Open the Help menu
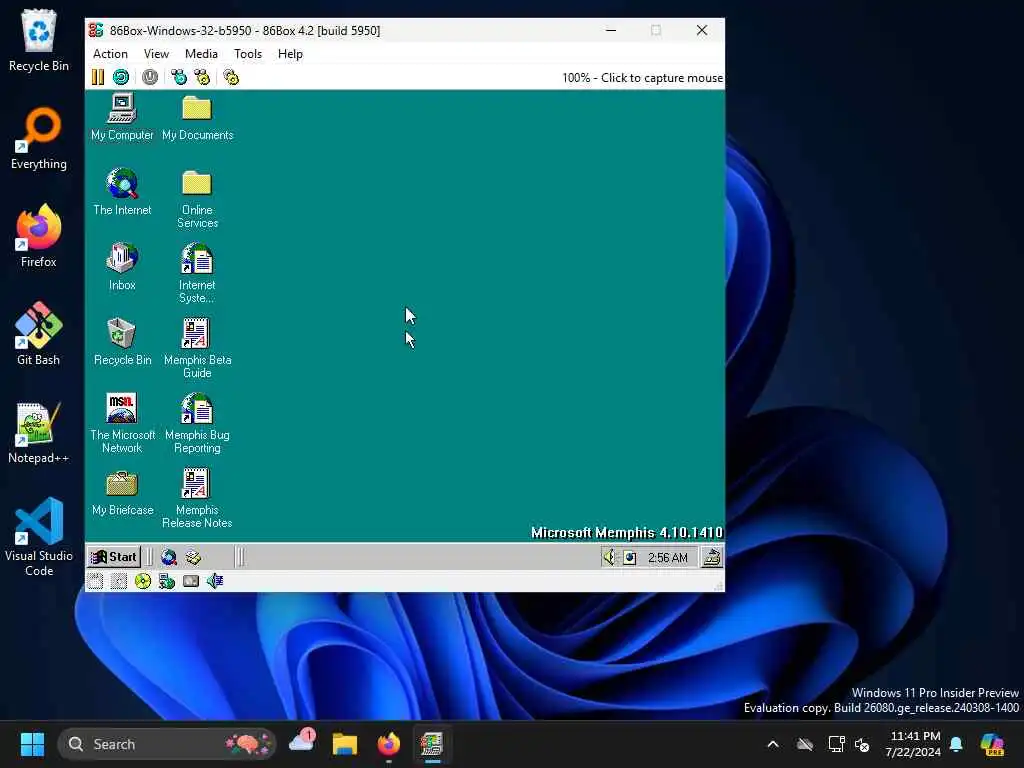The height and width of the screenshot is (768, 1024). click(290, 54)
